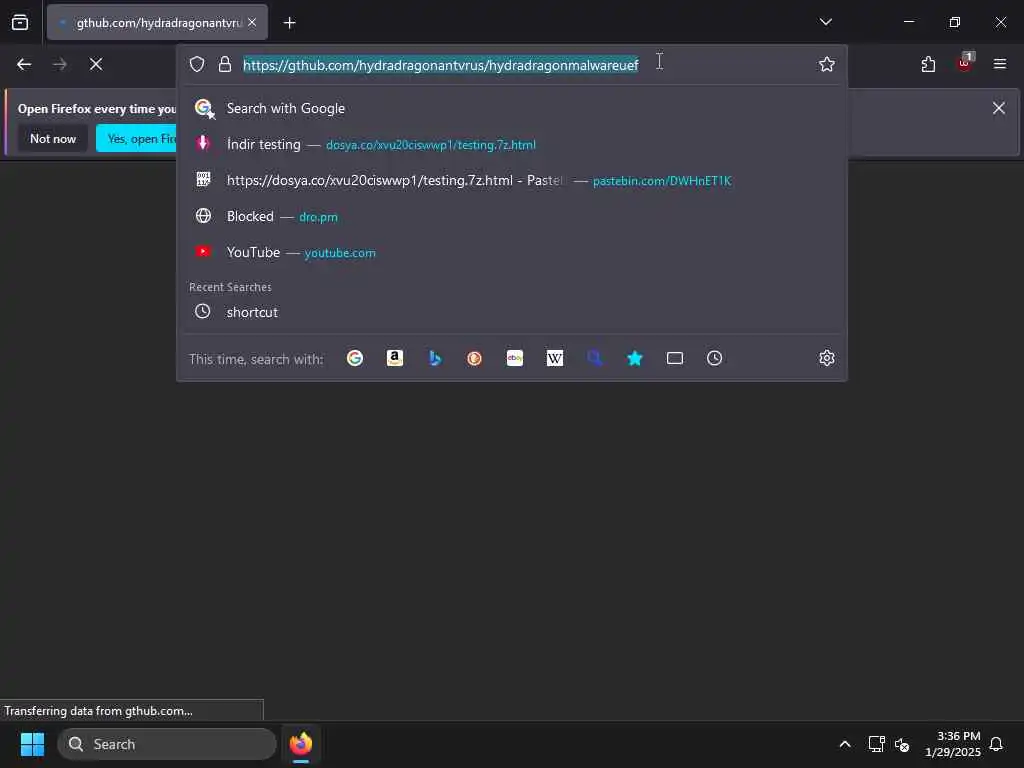Open tracking protection shield icon

pos(197,64)
